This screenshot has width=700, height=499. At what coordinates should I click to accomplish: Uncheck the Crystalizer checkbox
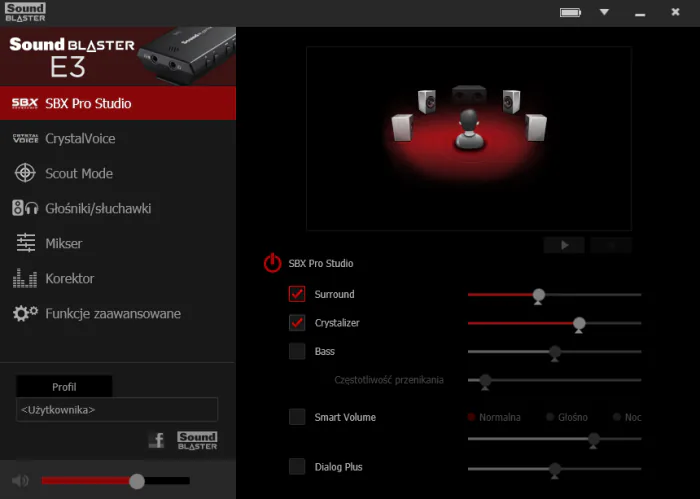coord(297,323)
